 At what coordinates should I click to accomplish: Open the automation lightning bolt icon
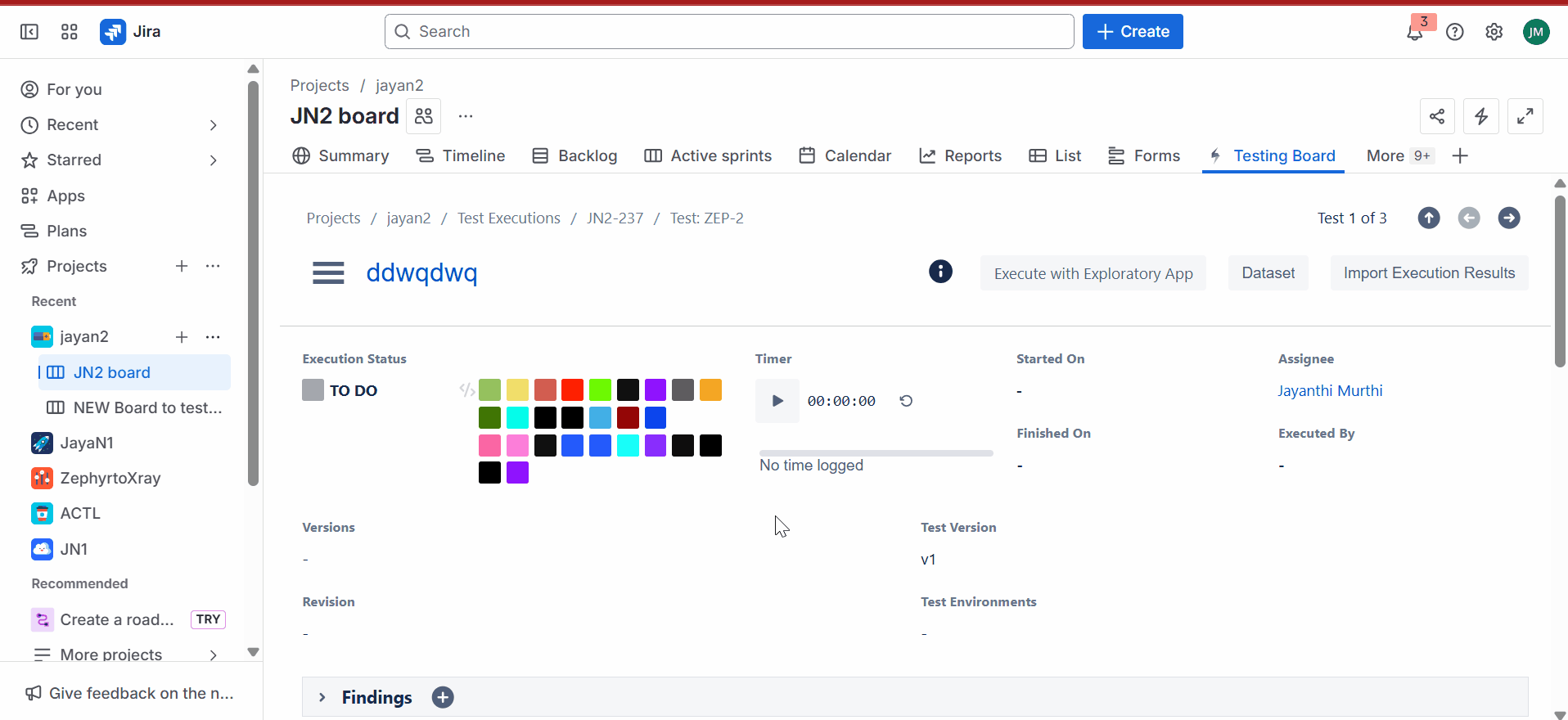1480,116
